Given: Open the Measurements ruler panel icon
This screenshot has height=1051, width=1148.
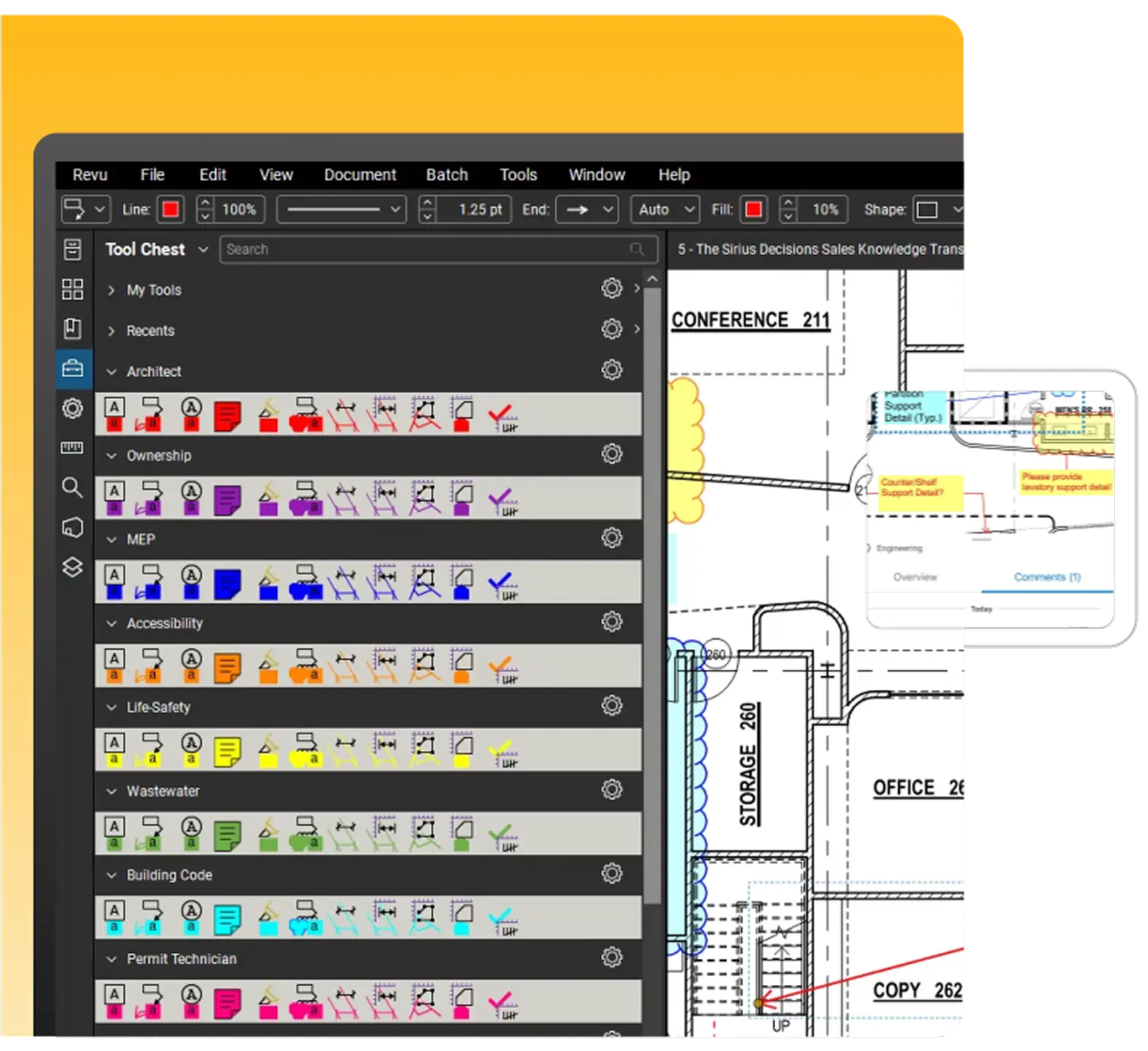Looking at the screenshot, I should [72, 448].
